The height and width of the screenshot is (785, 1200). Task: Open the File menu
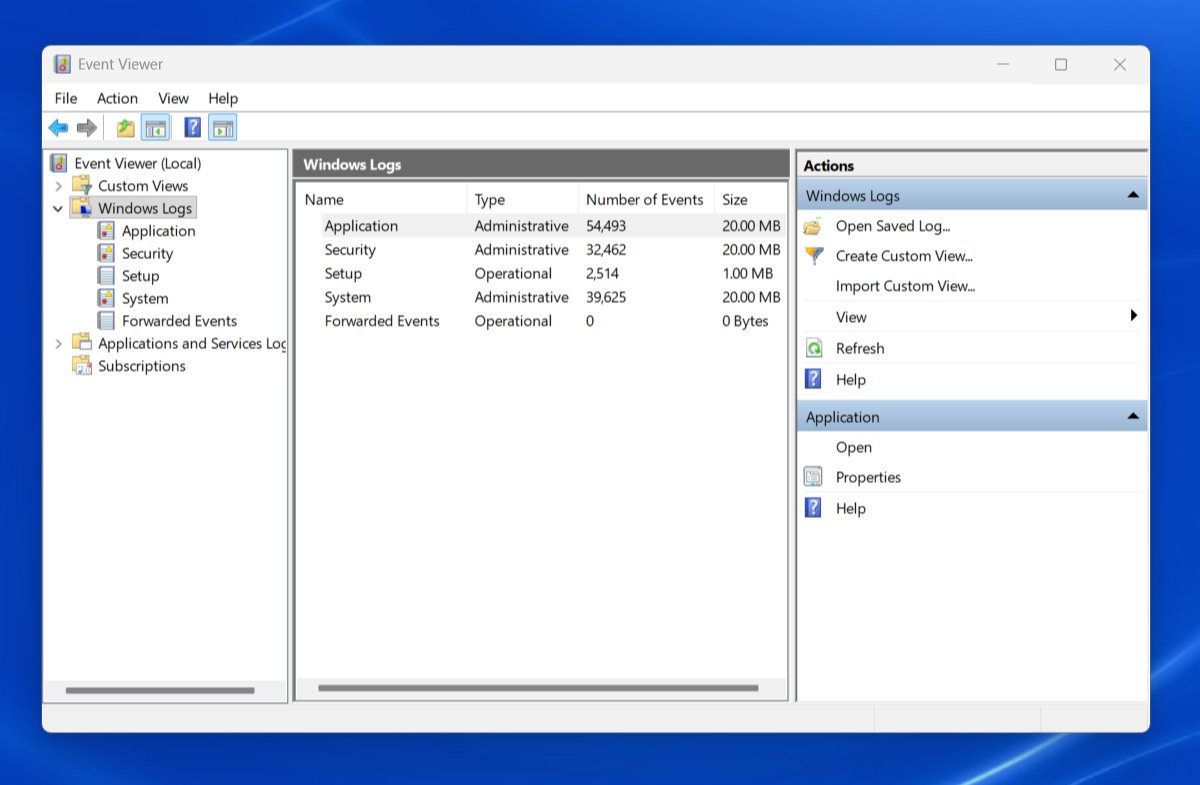(x=66, y=98)
